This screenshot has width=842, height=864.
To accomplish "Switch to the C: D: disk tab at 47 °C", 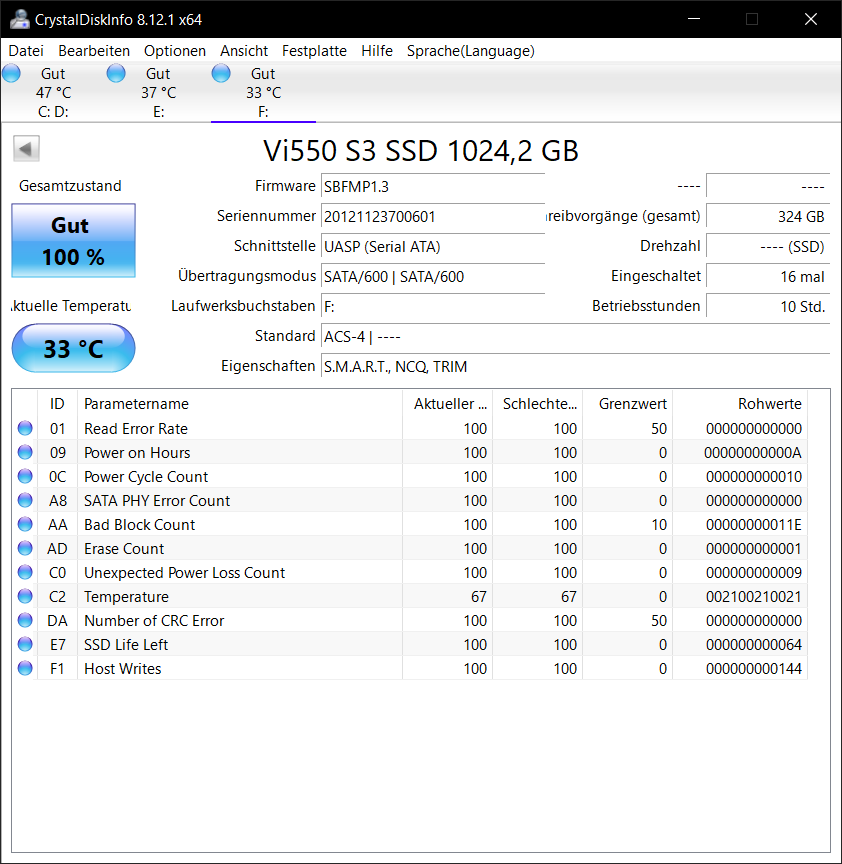I will [x=53, y=92].
